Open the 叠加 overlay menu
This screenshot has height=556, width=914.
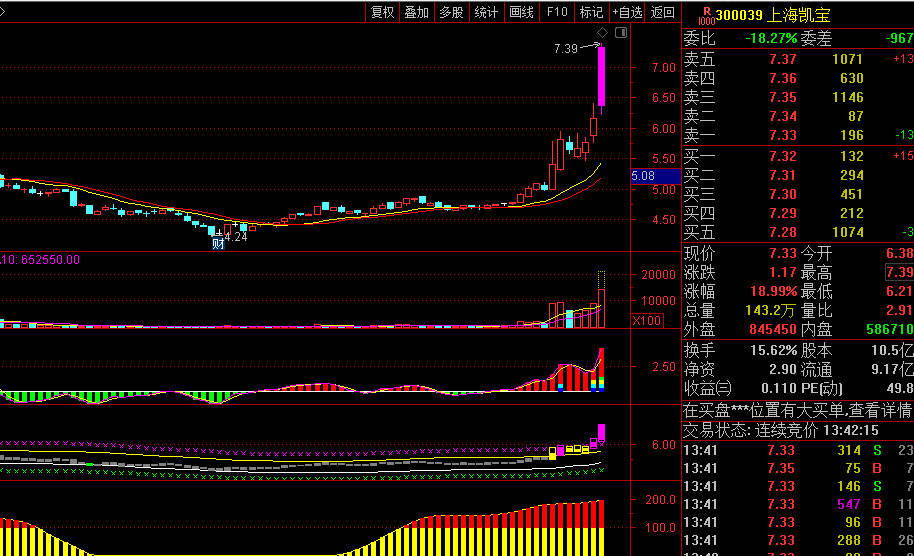416,12
